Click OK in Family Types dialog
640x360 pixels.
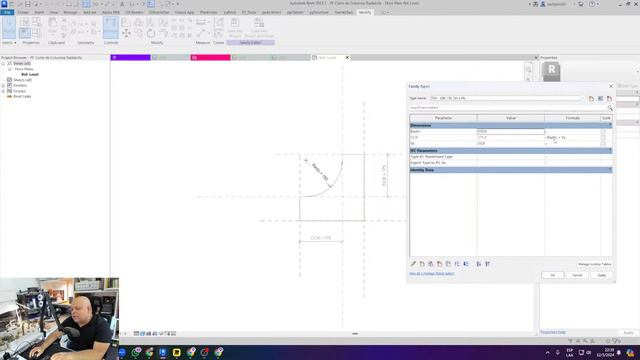pyautogui.click(x=552, y=275)
